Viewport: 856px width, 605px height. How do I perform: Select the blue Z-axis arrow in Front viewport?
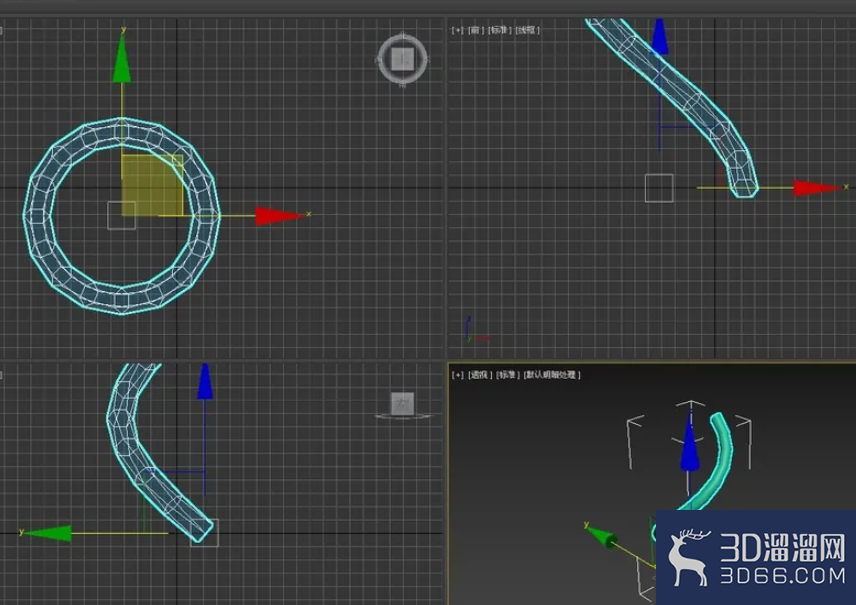pos(659,37)
